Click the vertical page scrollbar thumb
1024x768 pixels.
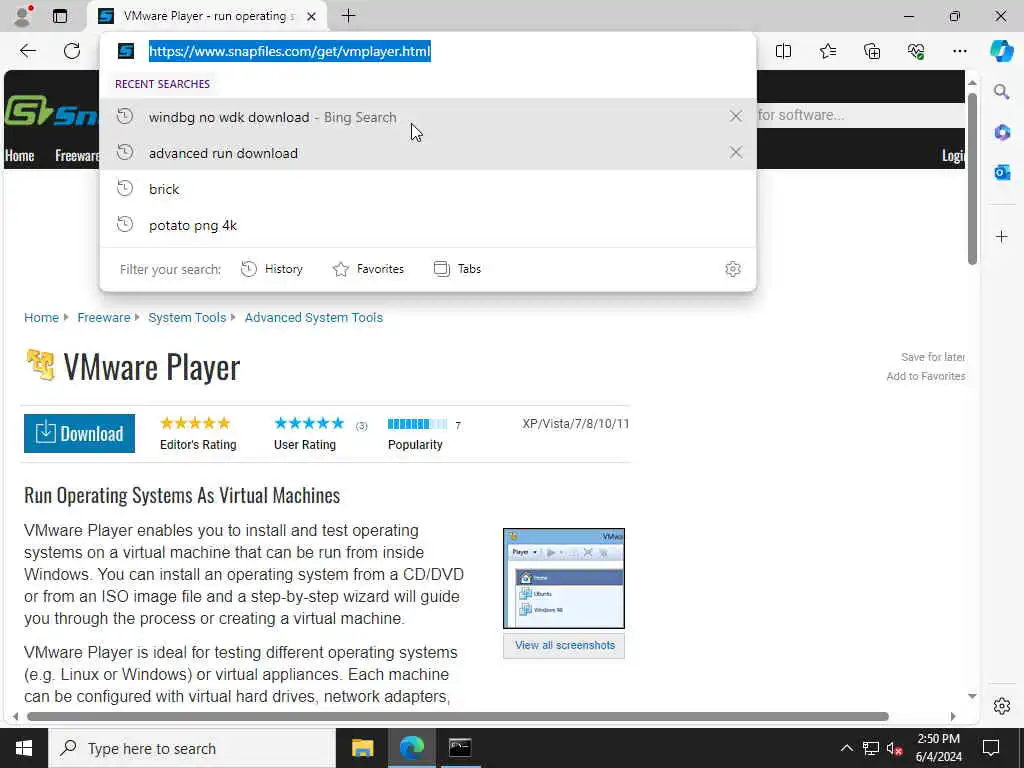coord(972,180)
